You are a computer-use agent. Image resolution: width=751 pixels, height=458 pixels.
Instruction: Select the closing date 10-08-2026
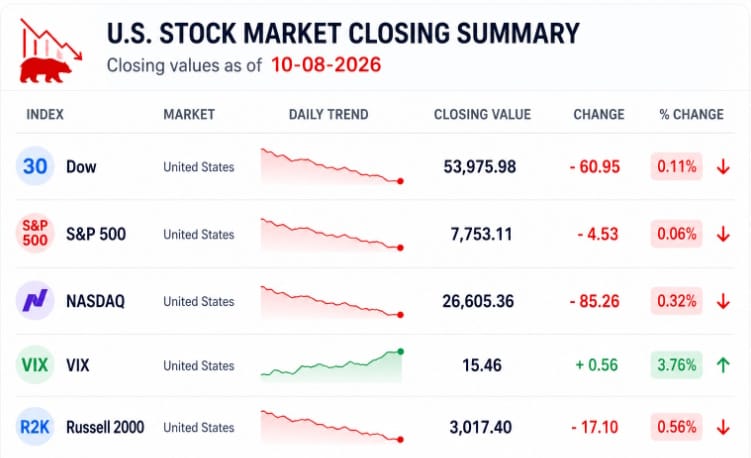pyautogui.click(x=326, y=65)
